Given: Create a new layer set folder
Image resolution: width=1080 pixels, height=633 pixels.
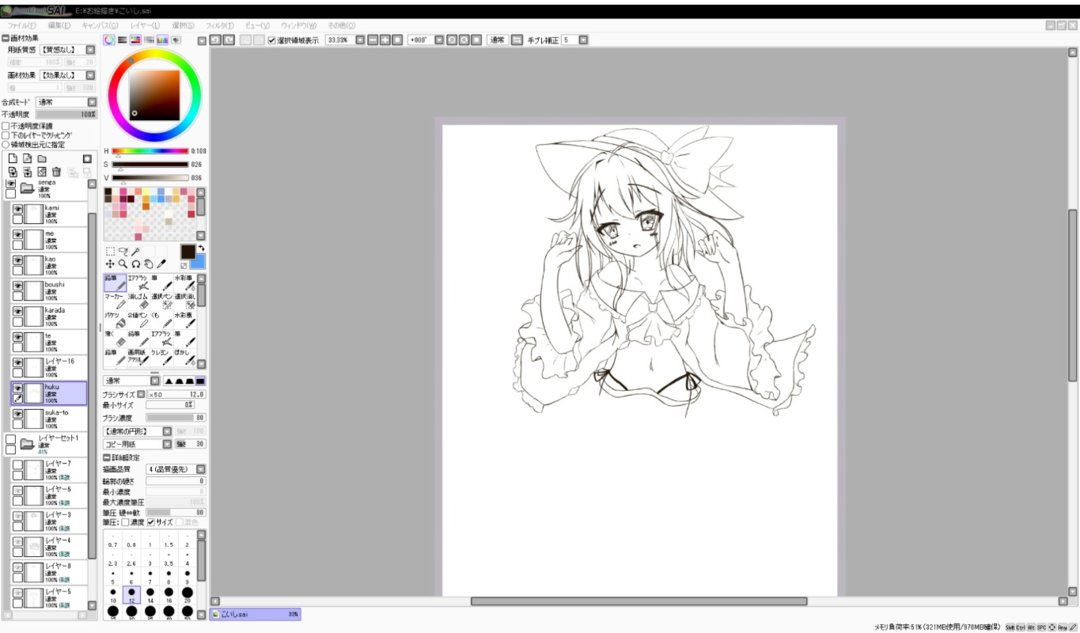Looking at the screenshot, I should pos(42,158).
